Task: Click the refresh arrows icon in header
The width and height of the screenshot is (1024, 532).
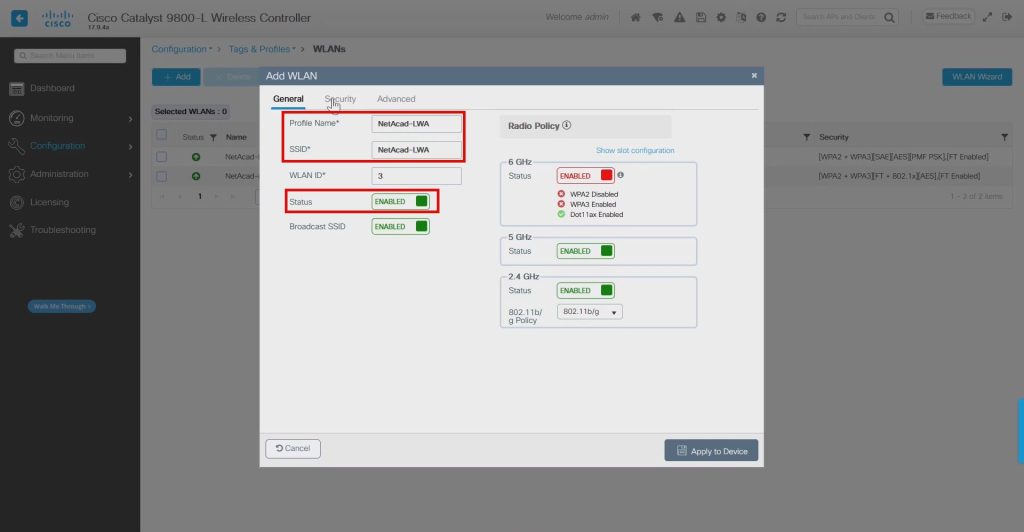Action: click(x=781, y=18)
